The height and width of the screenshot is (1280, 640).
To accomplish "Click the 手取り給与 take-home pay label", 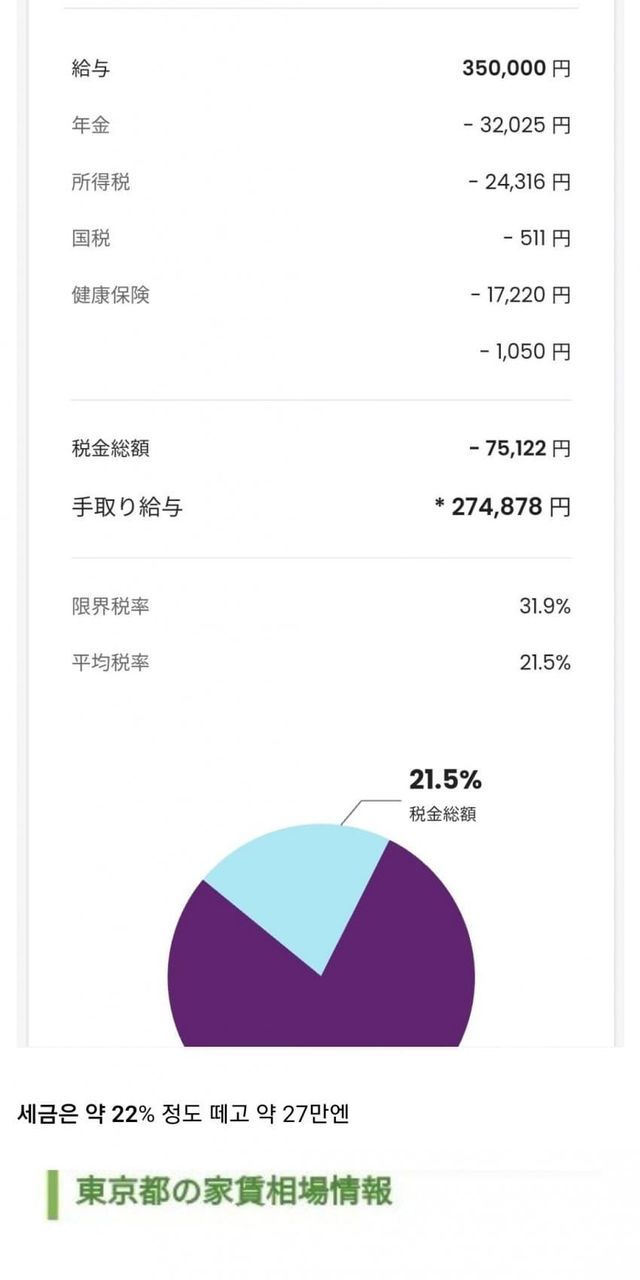I will pyautogui.click(x=127, y=507).
